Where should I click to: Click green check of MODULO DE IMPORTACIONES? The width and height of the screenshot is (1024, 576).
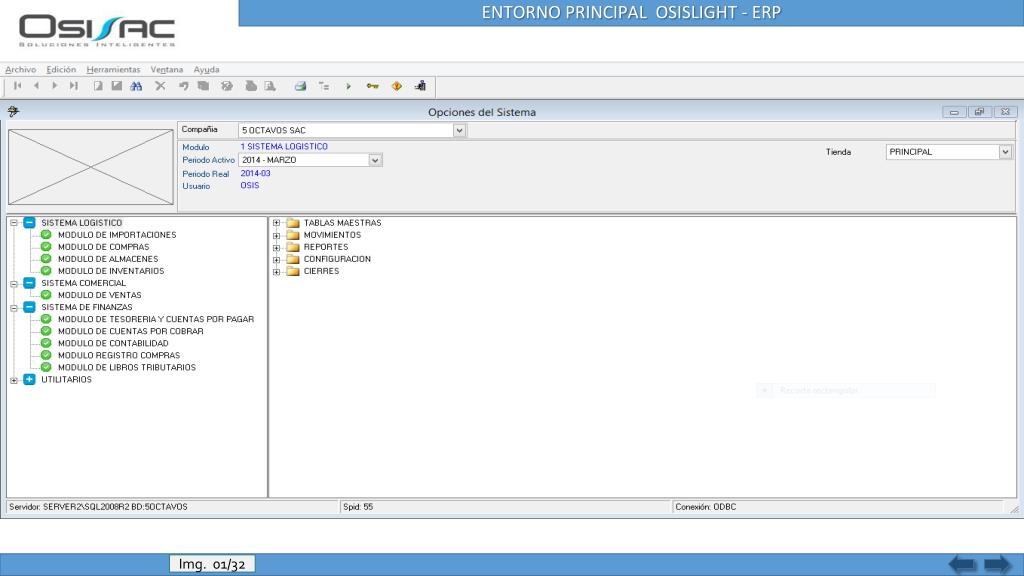point(46,234)
